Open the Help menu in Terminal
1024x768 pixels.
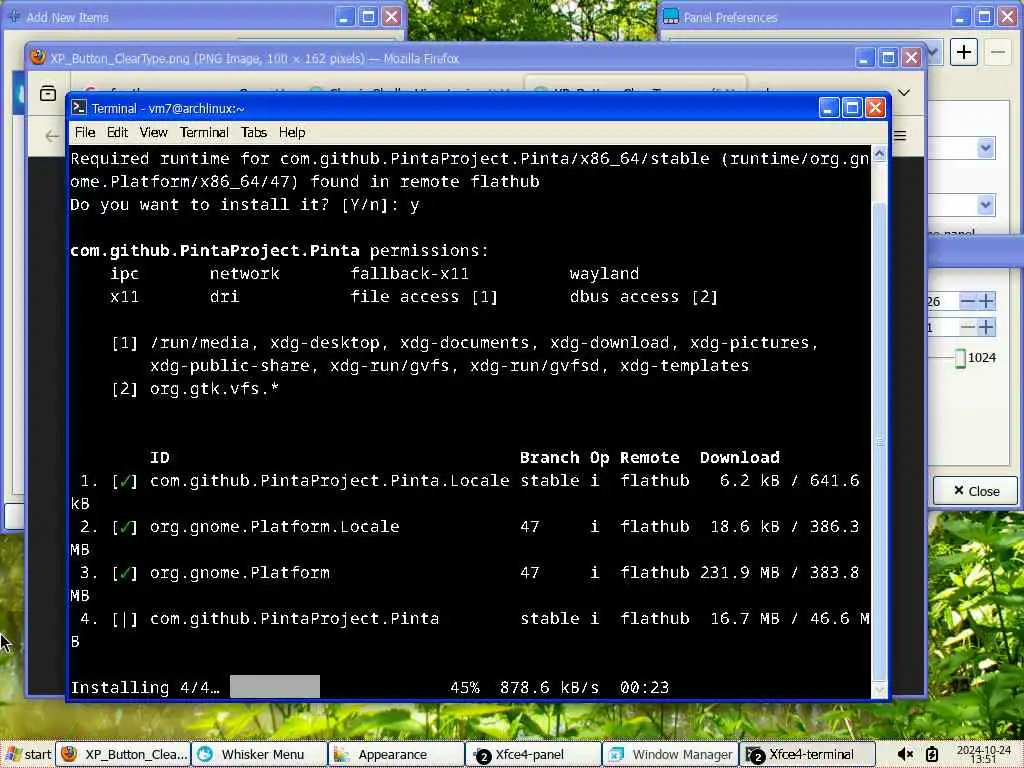pyautogui.click(x=292, y=133)
